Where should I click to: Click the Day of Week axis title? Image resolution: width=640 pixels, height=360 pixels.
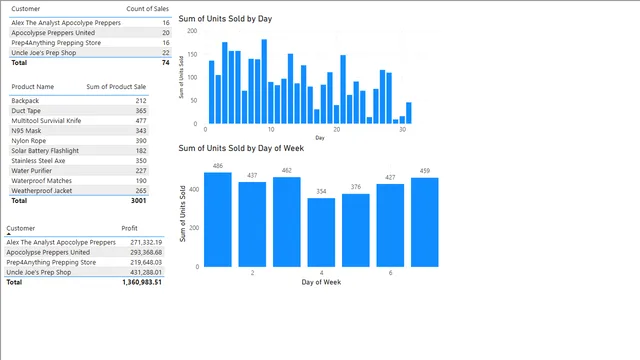tap(321, 282)
